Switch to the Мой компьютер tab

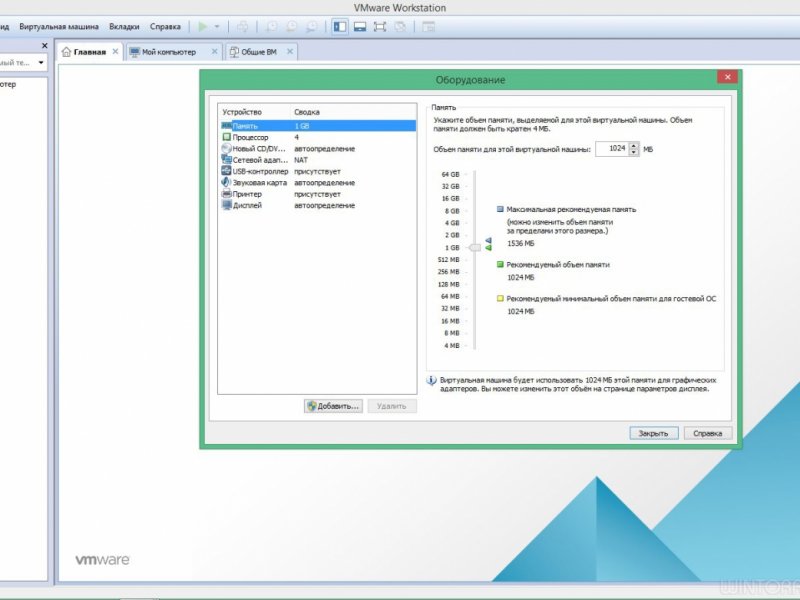click(x=173, y=52)
